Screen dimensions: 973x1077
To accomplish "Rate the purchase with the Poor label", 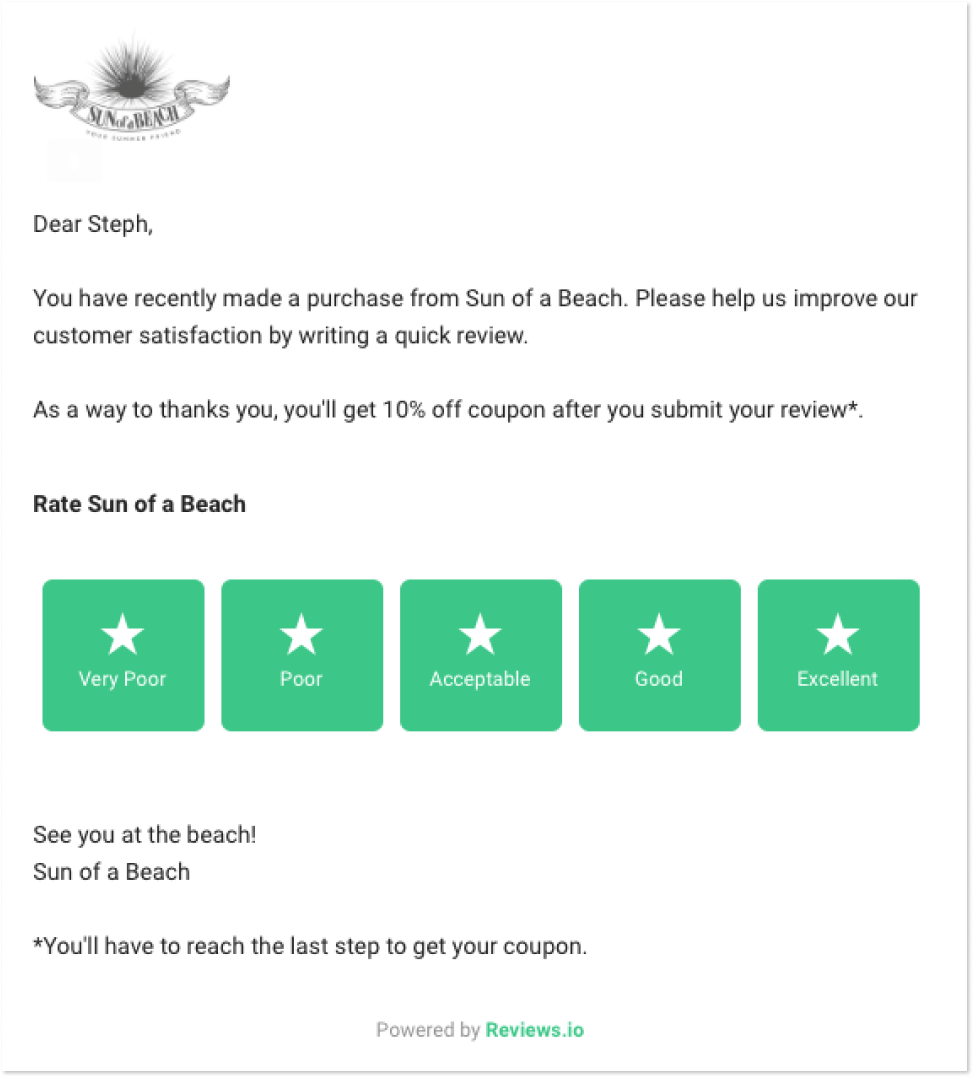I will click(301, 679).
